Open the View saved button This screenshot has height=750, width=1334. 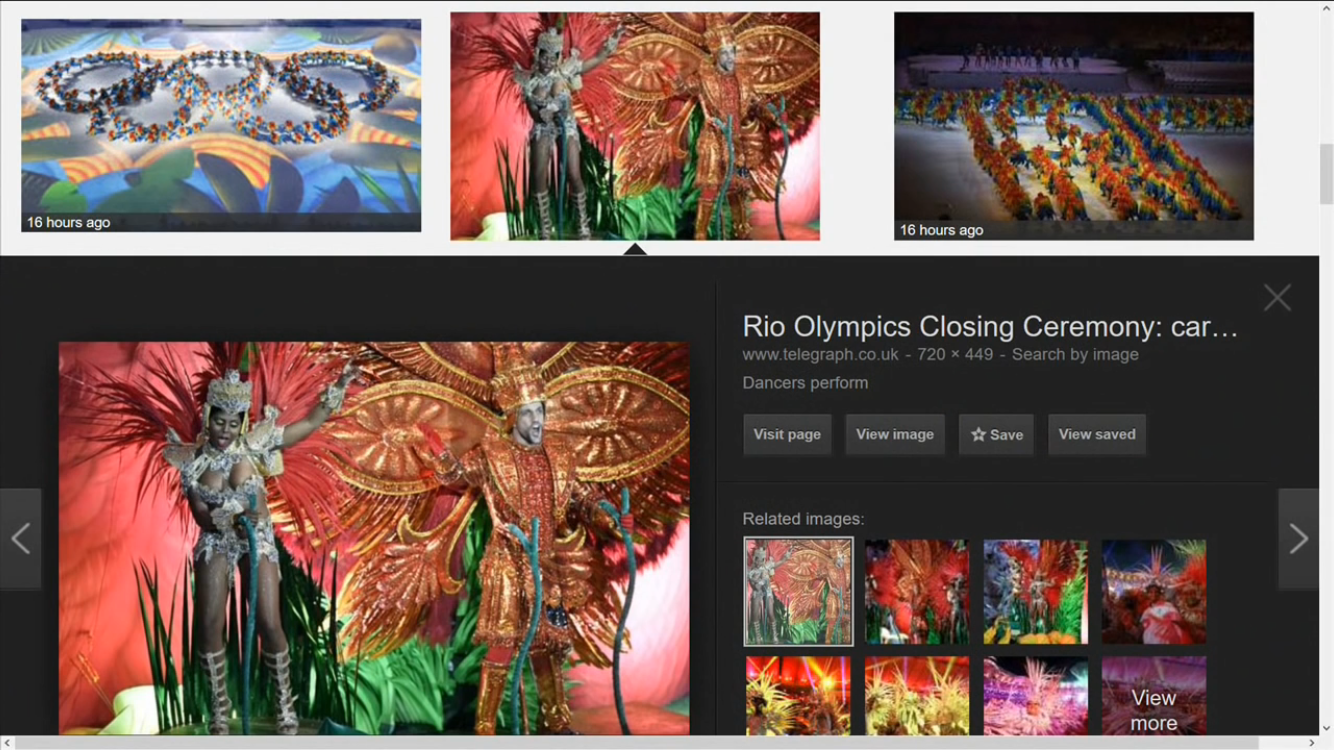[x=1097, y=435]
